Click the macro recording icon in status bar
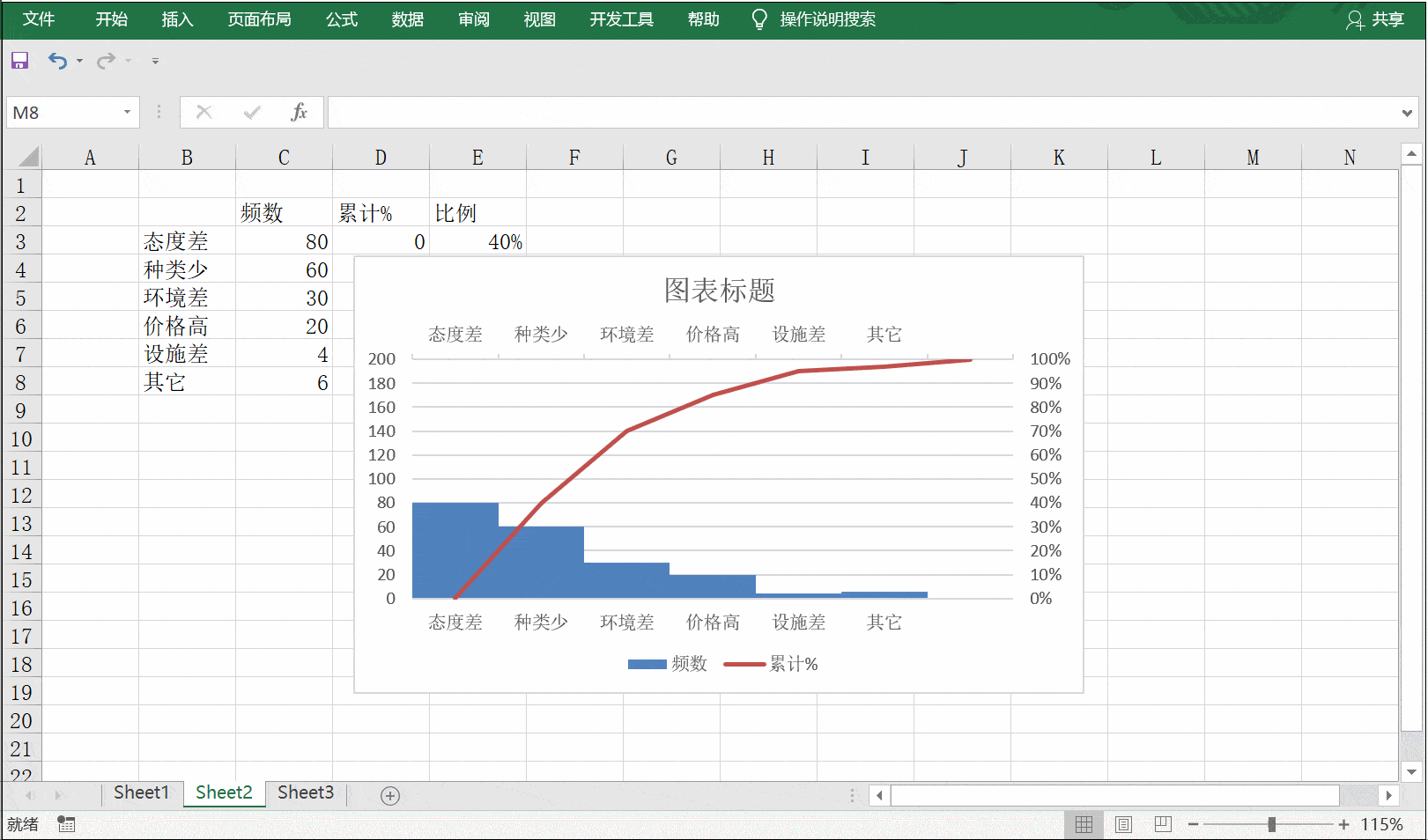The width and height of the screenshot is (1428, 840). [x=66, y=824]
